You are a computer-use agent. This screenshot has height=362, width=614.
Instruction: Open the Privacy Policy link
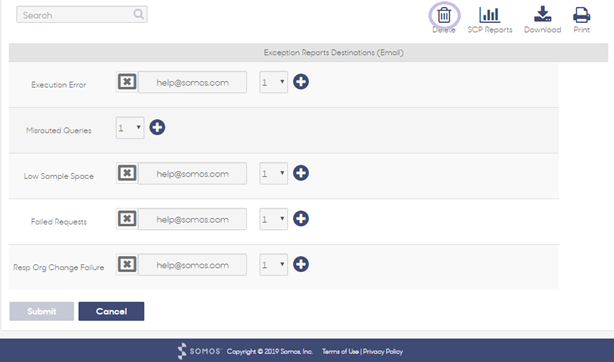click(383, 351)
